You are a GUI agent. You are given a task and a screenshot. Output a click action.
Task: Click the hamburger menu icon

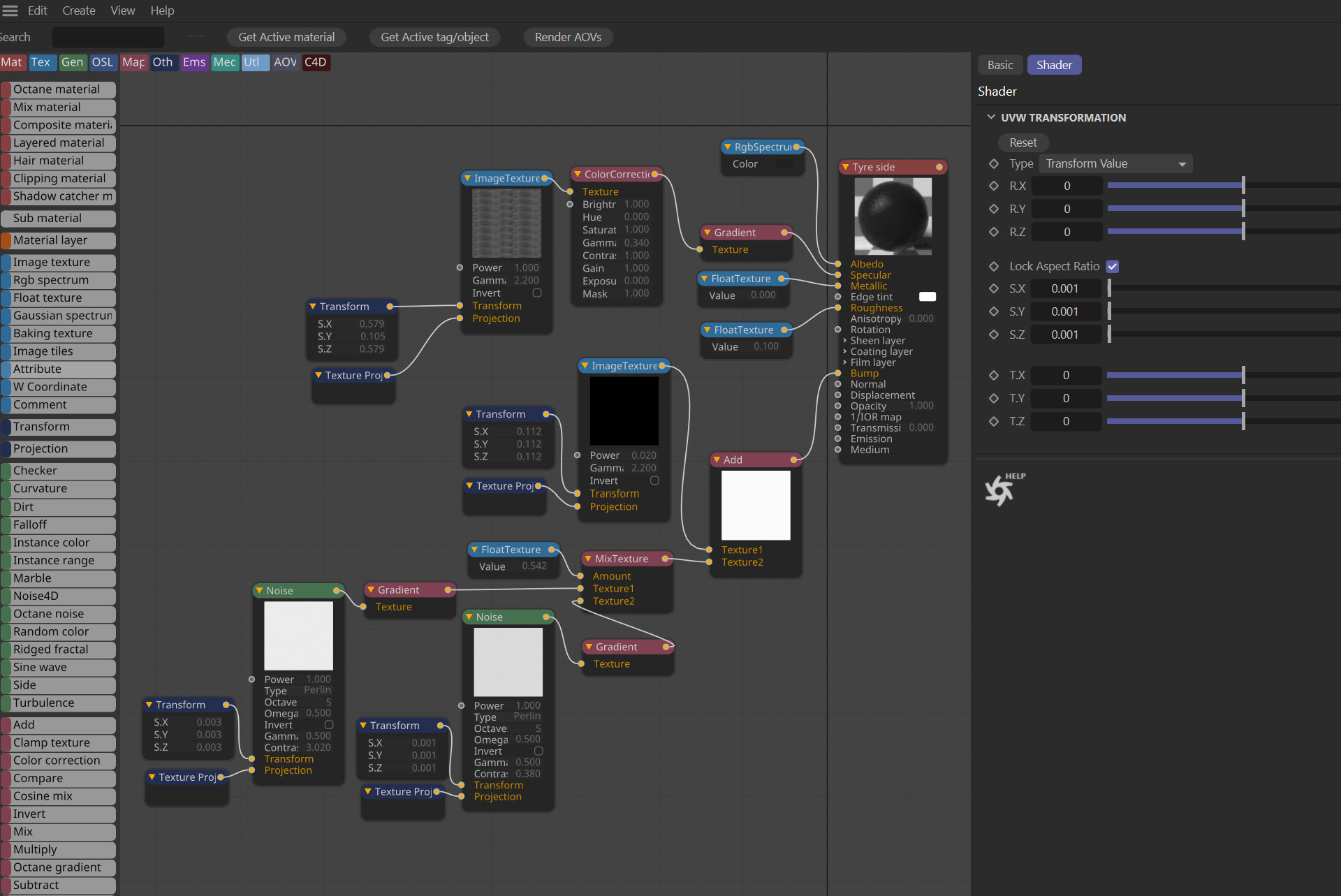pos(10,10)
